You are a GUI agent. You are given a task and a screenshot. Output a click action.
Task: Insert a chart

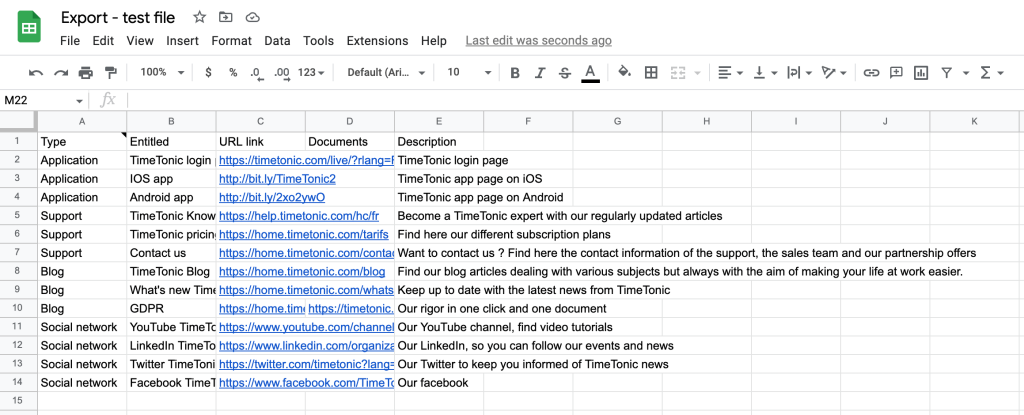tap(921, 73)
